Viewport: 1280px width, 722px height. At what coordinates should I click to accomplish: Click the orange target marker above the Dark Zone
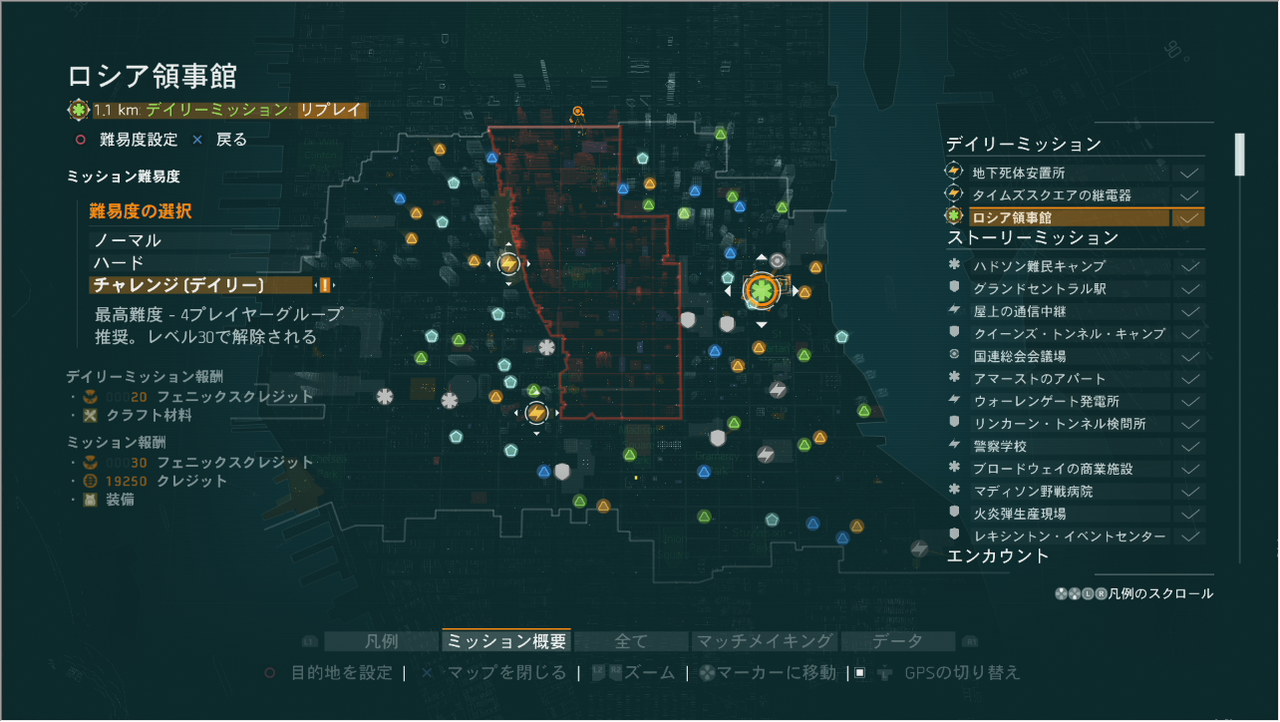577,112
